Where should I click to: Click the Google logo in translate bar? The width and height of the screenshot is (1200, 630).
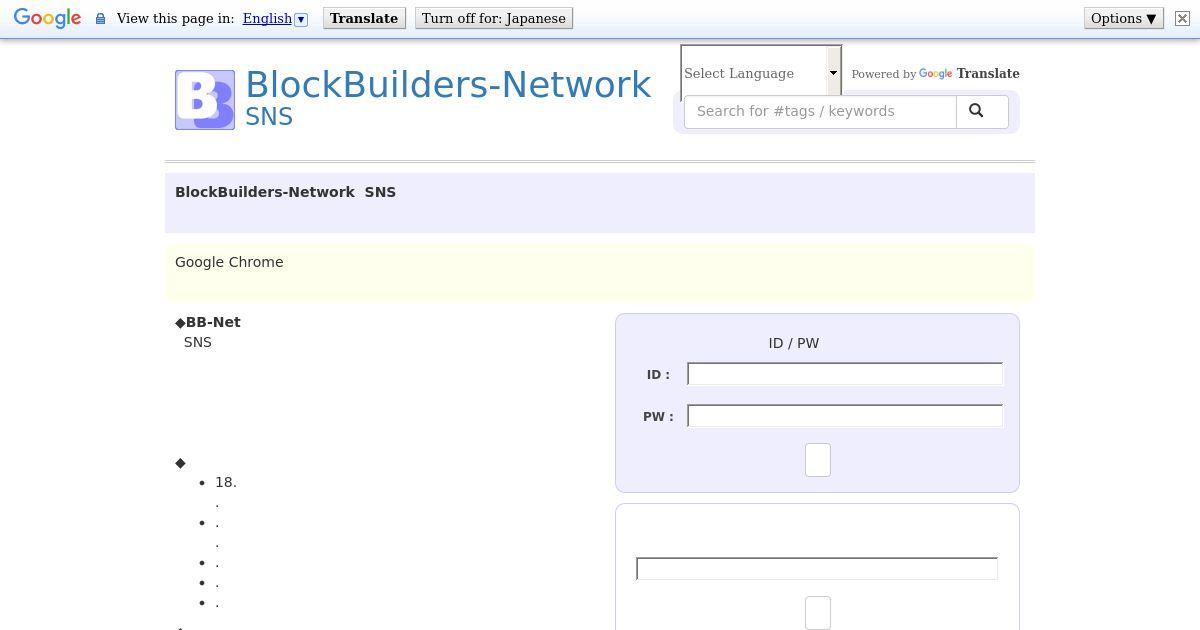coord(47,19)
